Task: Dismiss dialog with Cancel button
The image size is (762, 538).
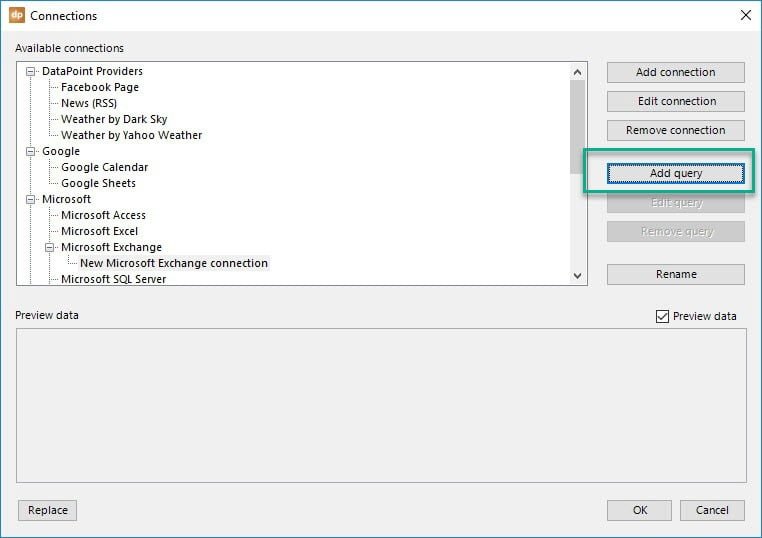Action: pos(712,510)
